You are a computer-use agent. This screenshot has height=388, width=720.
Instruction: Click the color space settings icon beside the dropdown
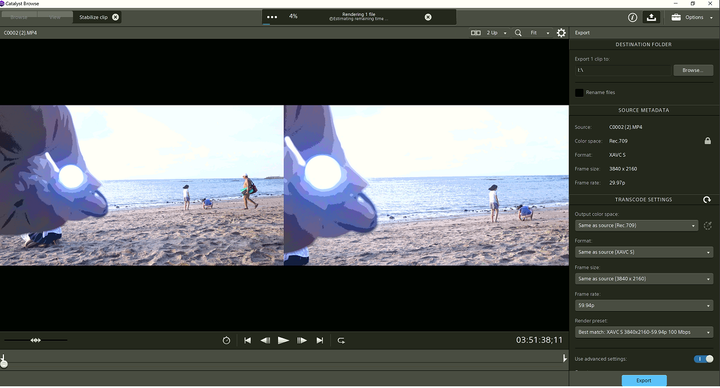(x=708, y=225)
